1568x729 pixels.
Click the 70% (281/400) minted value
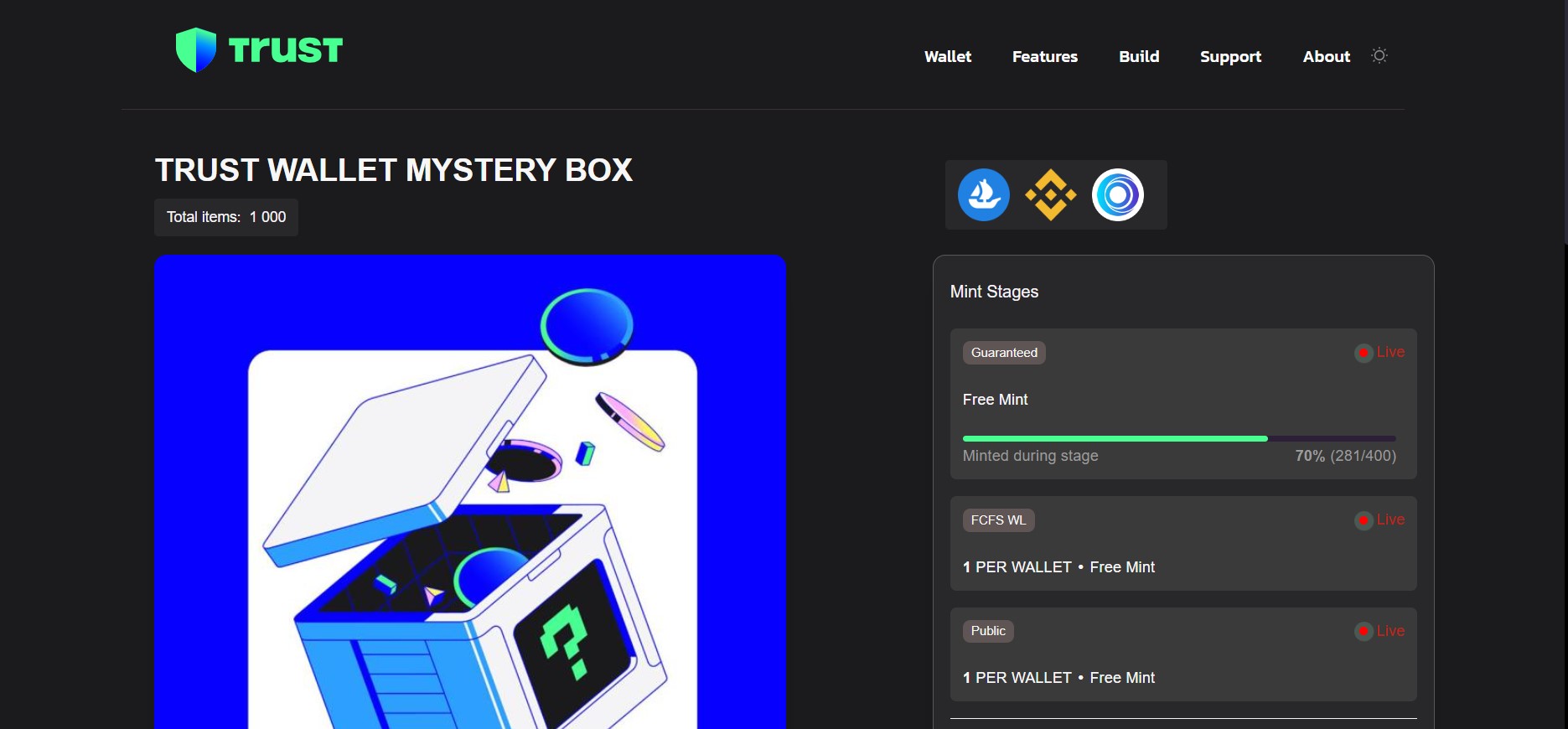click(1346, 456)
